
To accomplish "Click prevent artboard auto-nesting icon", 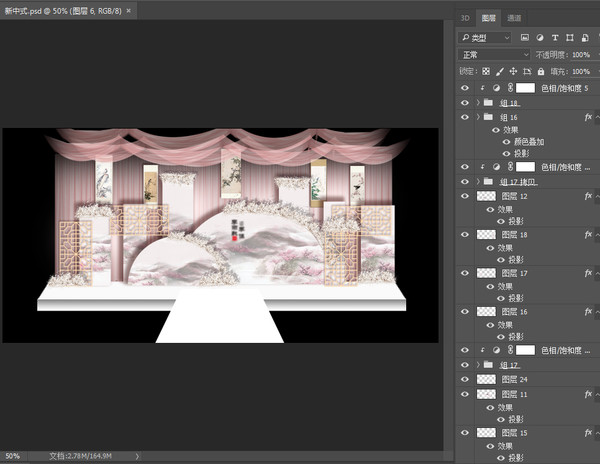I will click(x=527, y=72).
